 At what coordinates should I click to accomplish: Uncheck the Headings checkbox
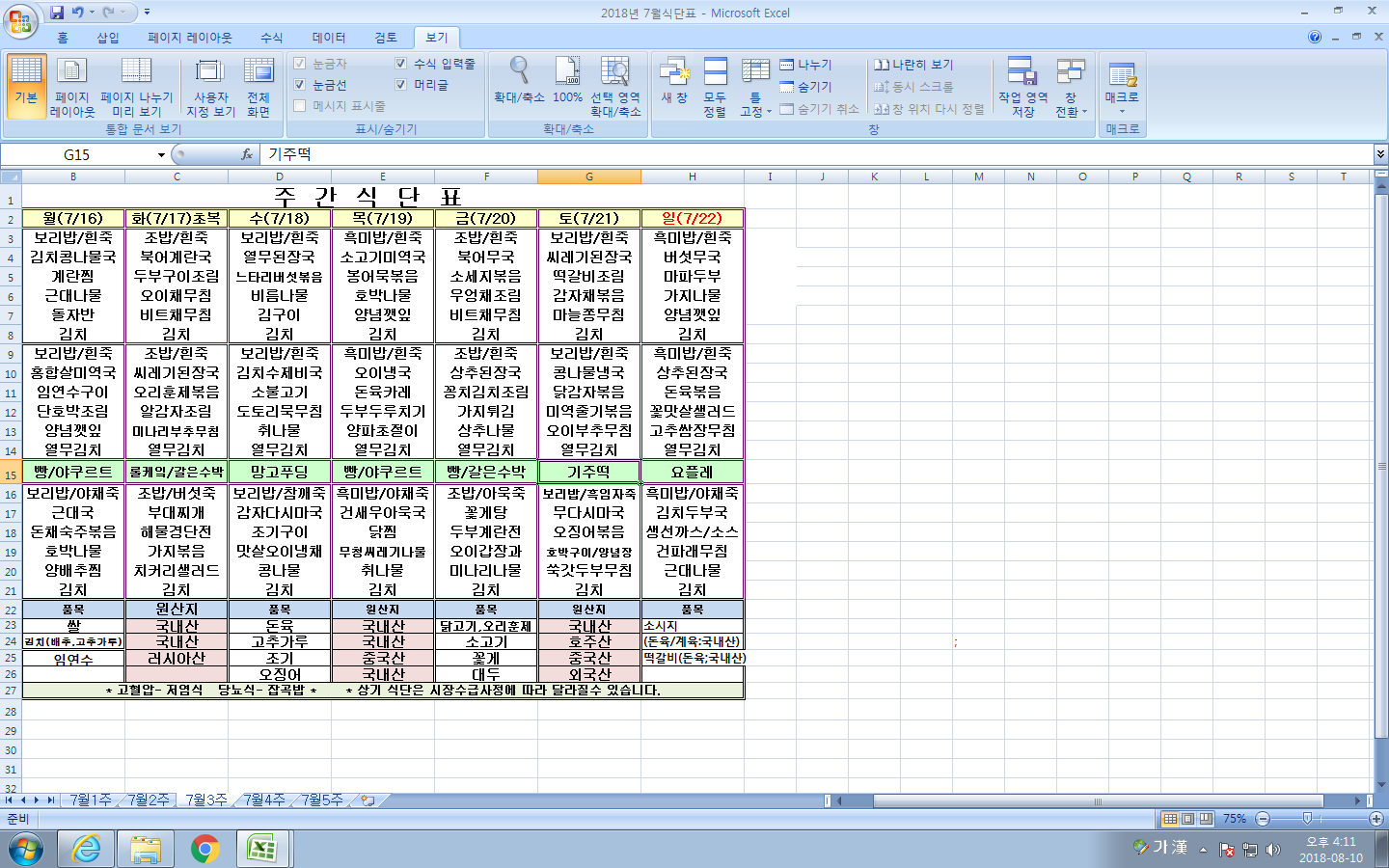click(x=401, y=85)
